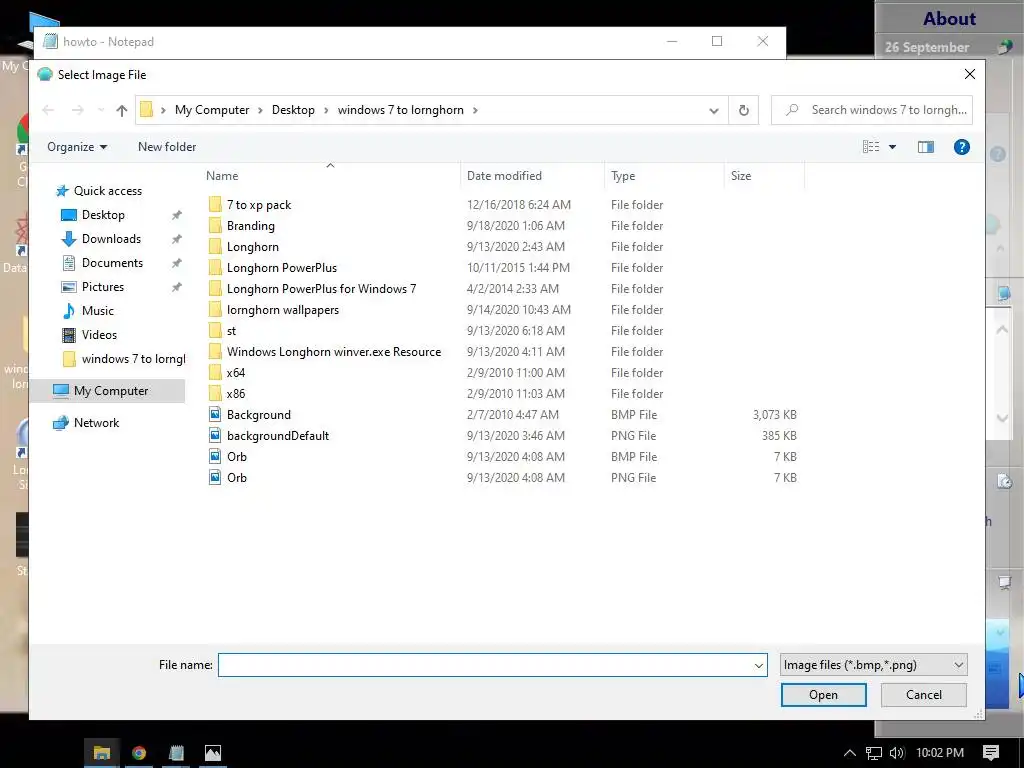The image size is (1024, 768).
Task: Select Longhorn PowerPlus for Windows 7 folder
Action: (x=321, y=289)
